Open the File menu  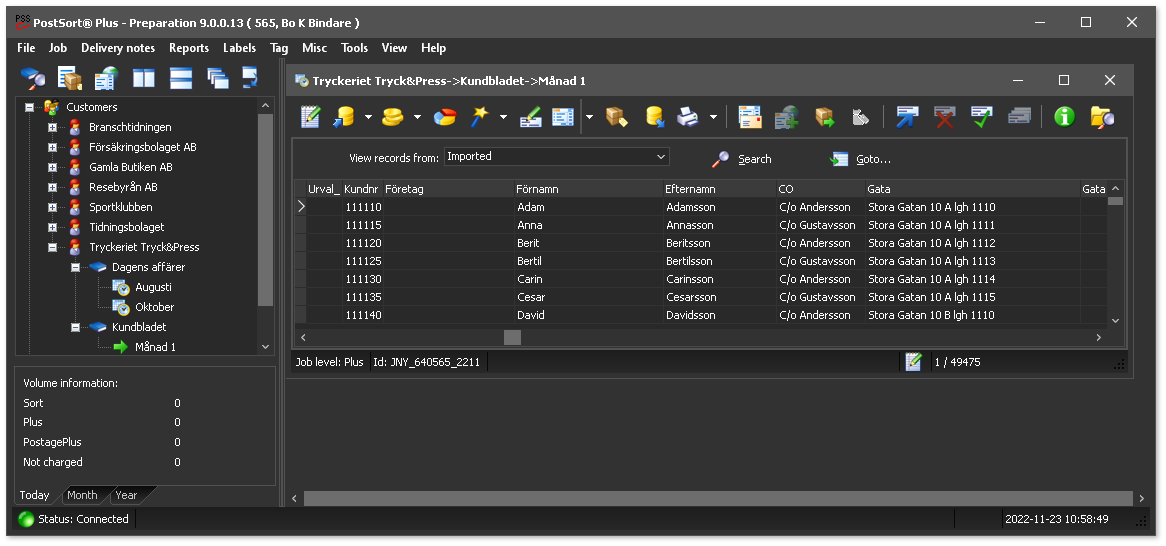pos(26,48)
